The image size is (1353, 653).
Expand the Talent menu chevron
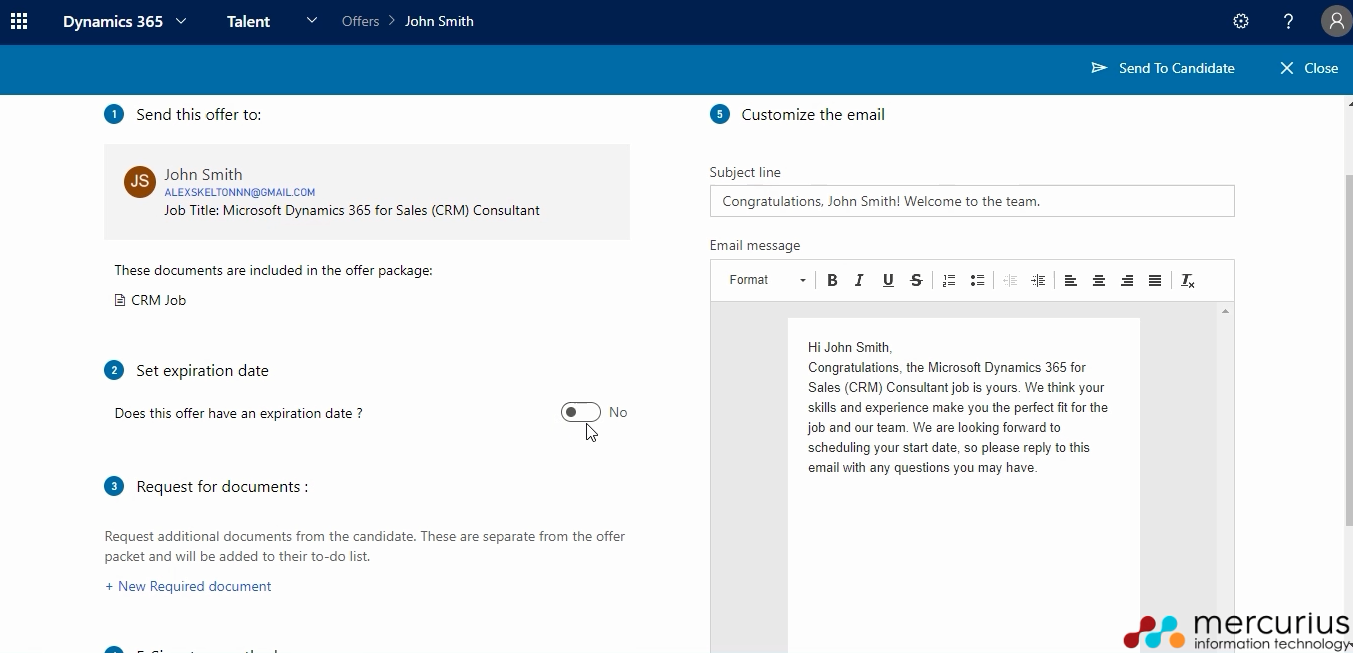(x=312, y=21)
